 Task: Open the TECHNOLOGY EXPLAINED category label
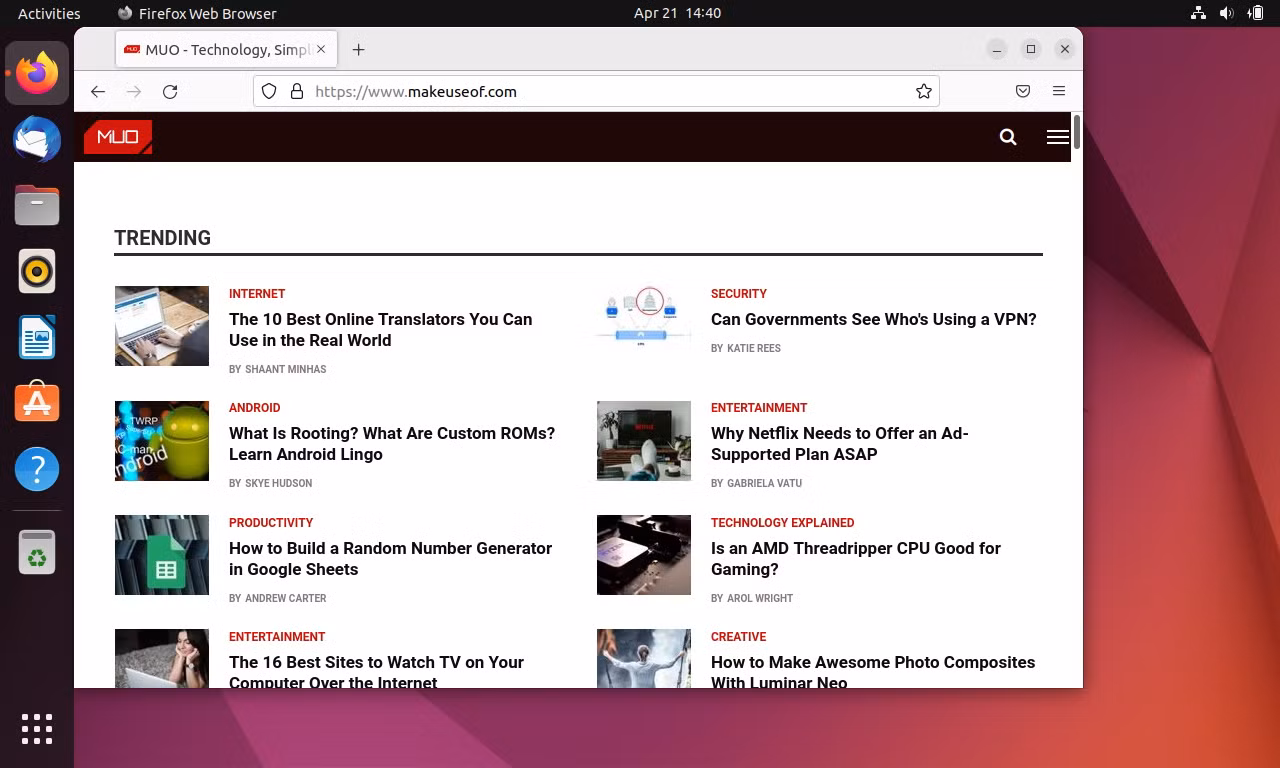pos(783,523)
